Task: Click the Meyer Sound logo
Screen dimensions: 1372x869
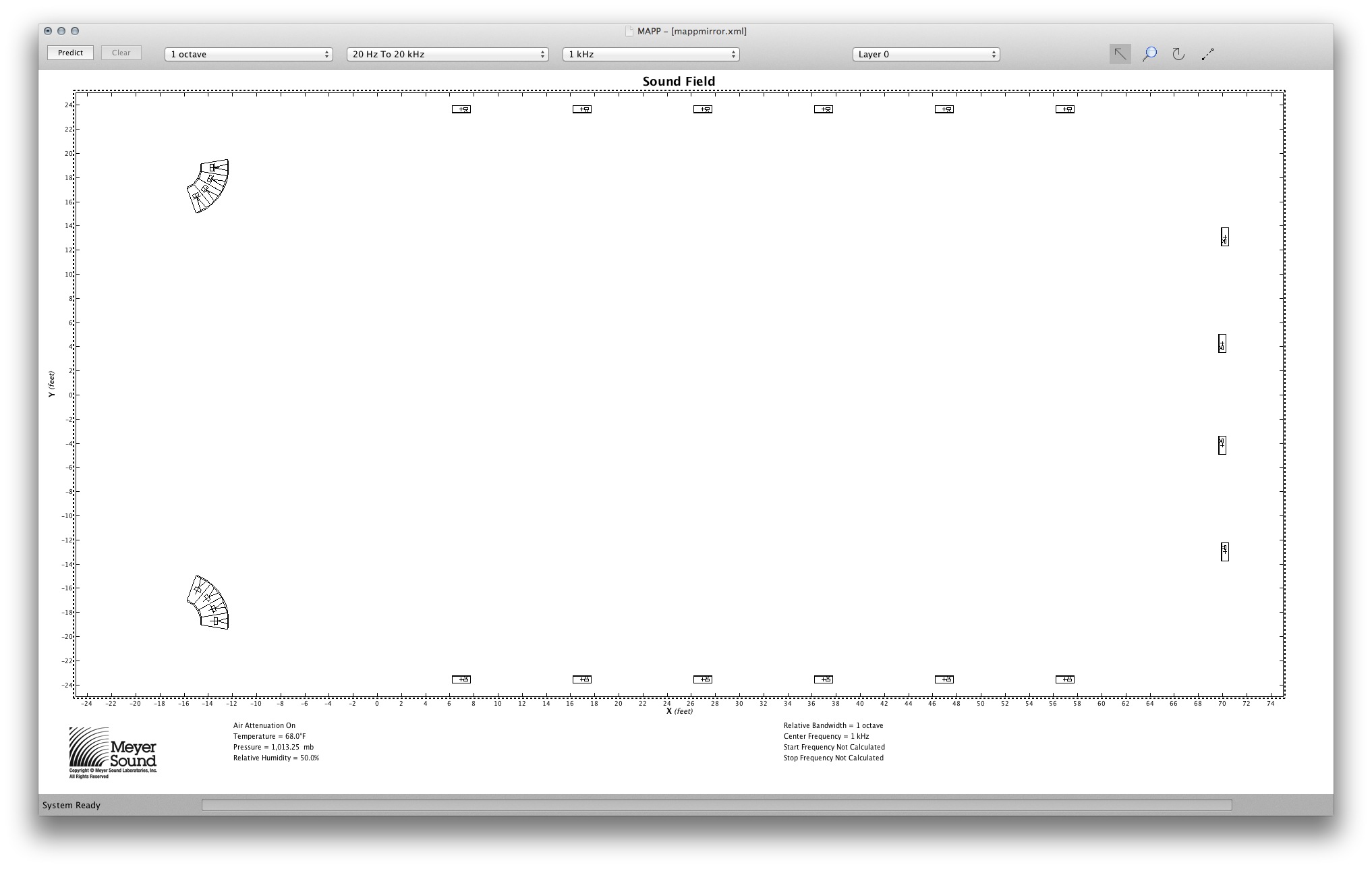Action: coord(113,752)
